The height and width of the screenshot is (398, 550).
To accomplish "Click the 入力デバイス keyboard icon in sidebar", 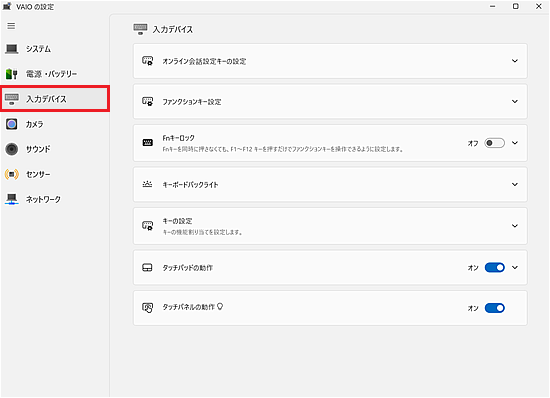I will point(12,99).
